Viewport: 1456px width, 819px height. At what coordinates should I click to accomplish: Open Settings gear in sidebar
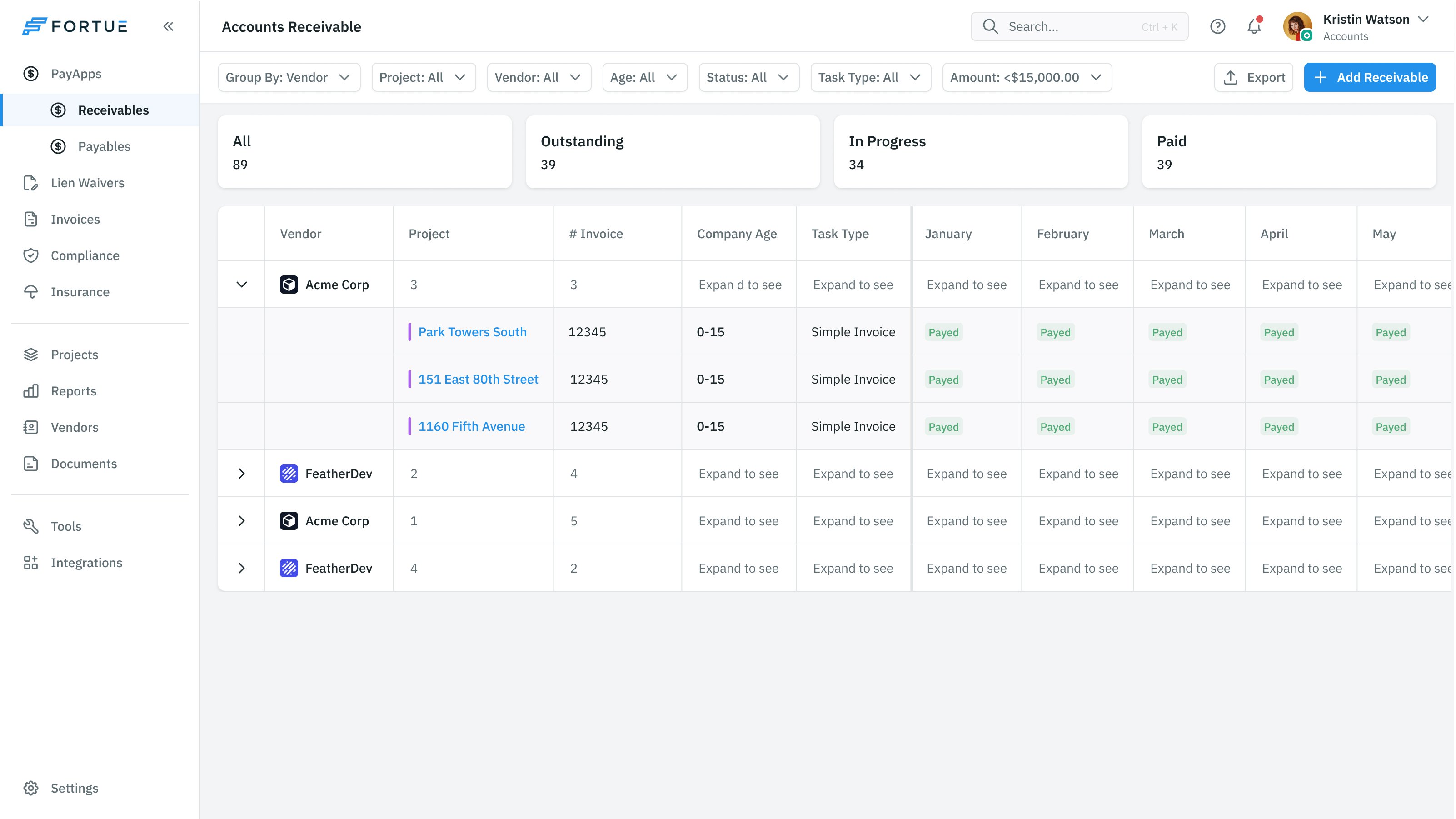(x=74, y=787)
